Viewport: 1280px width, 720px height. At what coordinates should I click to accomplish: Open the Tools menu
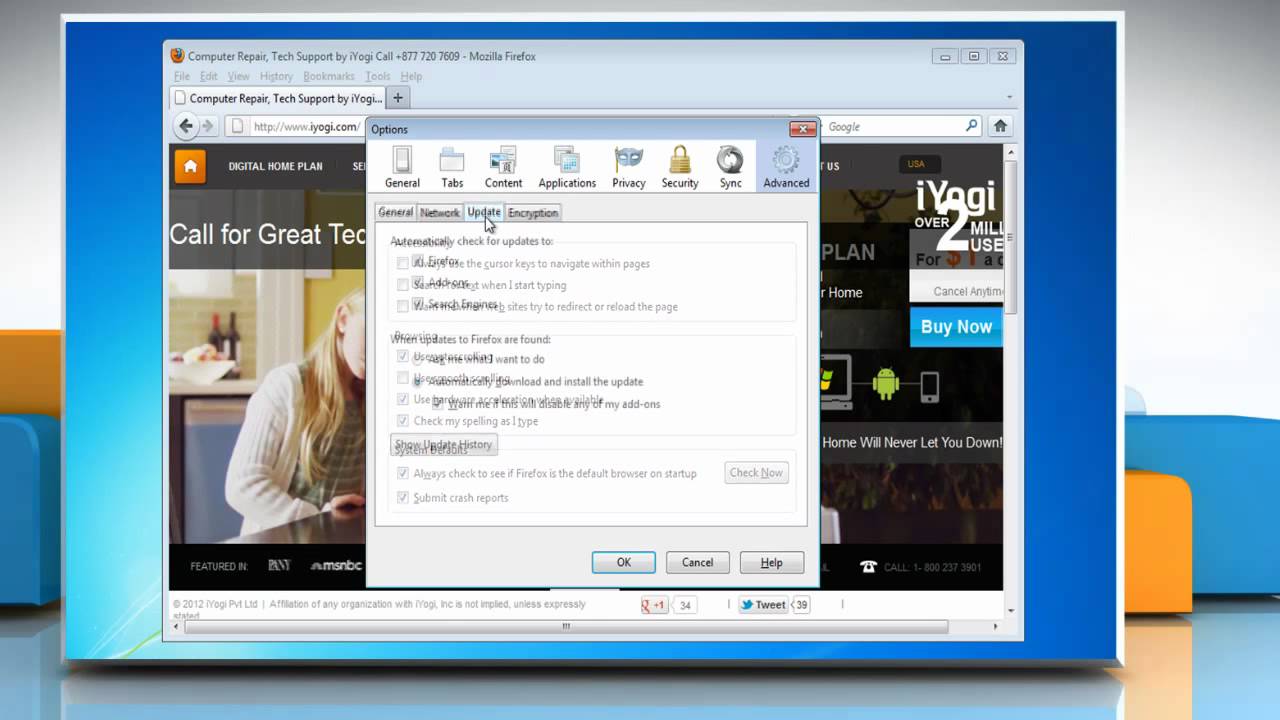pos(377,76)
